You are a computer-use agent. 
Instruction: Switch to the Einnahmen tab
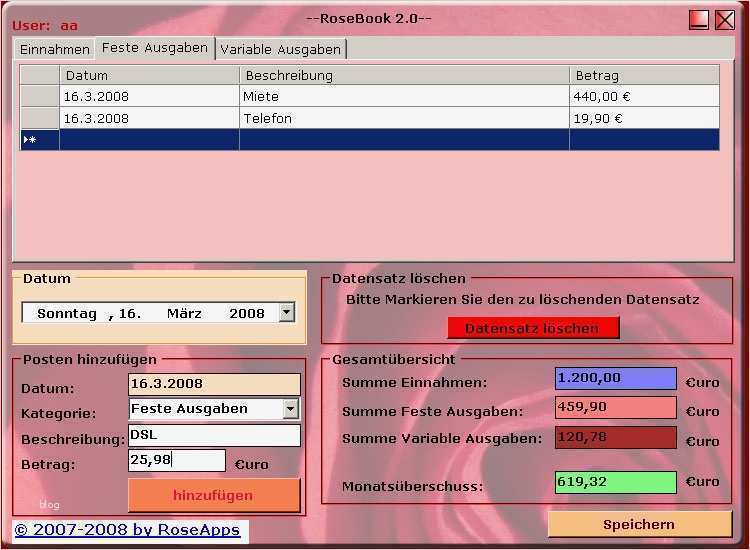55,49
